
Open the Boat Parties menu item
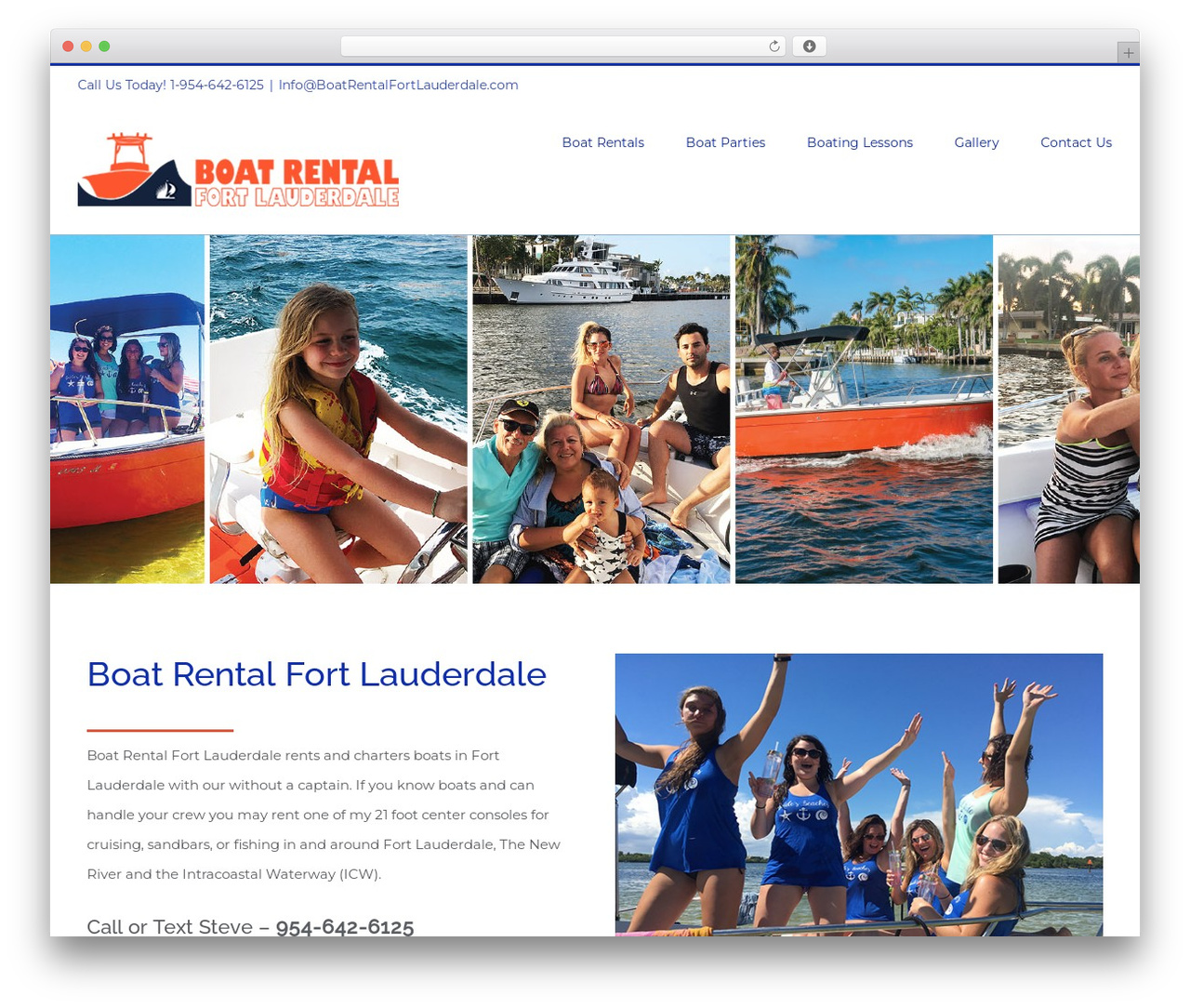725,142
